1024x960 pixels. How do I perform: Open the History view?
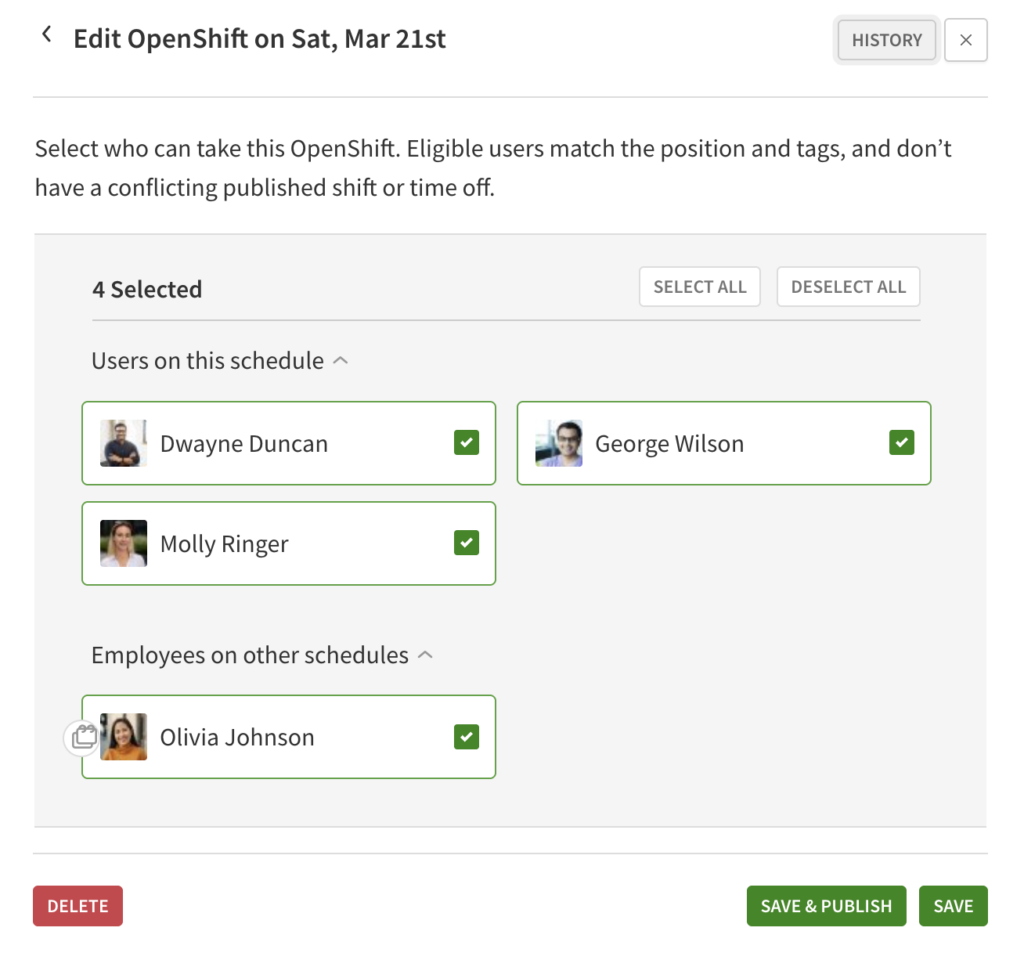pyautogui.click(x=886, y=41)
